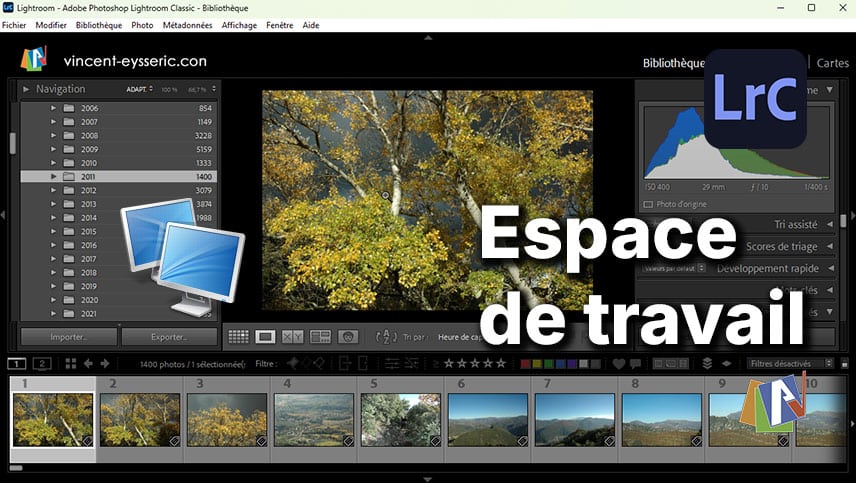Expand the Navigation panel

pyautogui.click(x=26, y=89)
